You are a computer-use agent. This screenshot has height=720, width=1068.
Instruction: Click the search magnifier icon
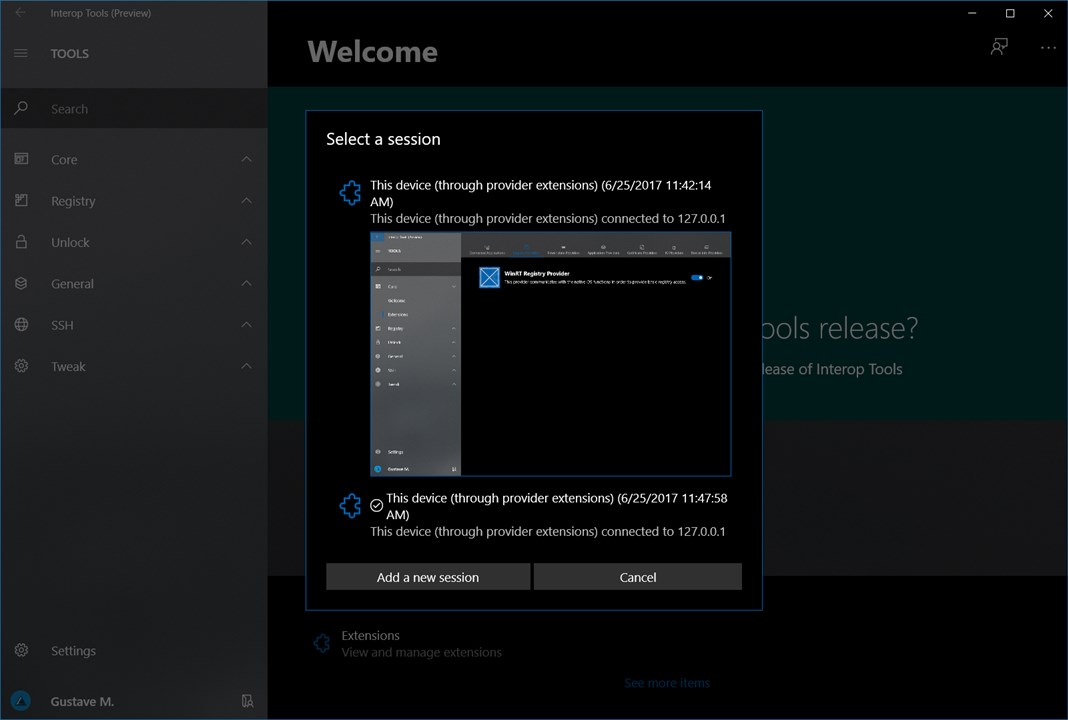point(21,108)
